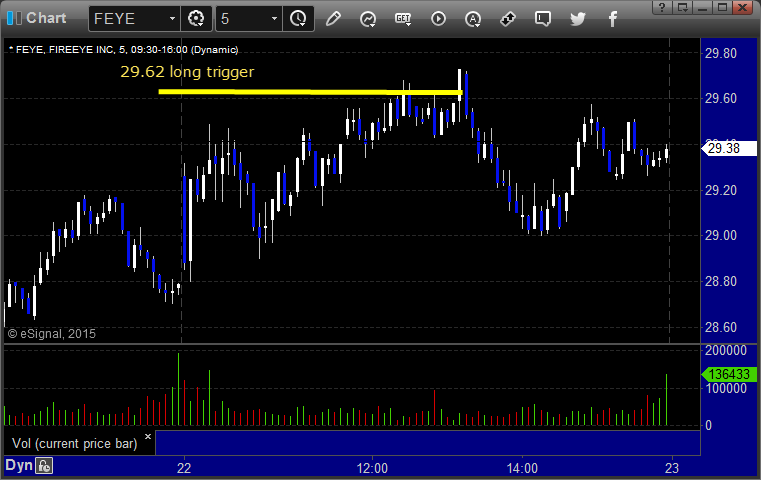Click the date label 23 on time axis
Image resolution: width=761 pixels, height=480 pixels.
(x=672, y=468)
